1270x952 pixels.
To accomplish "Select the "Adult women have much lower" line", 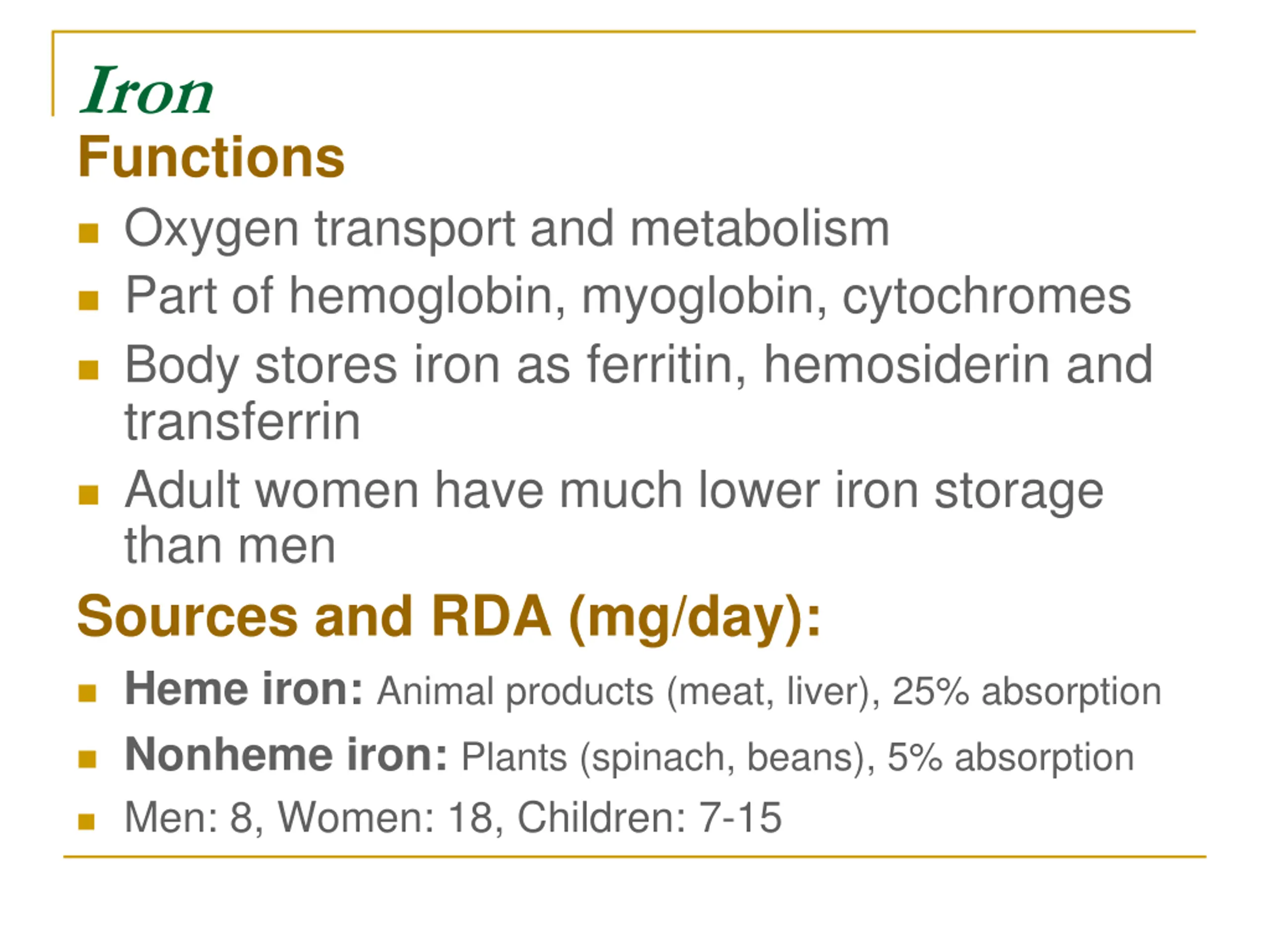I will point(614,491).
